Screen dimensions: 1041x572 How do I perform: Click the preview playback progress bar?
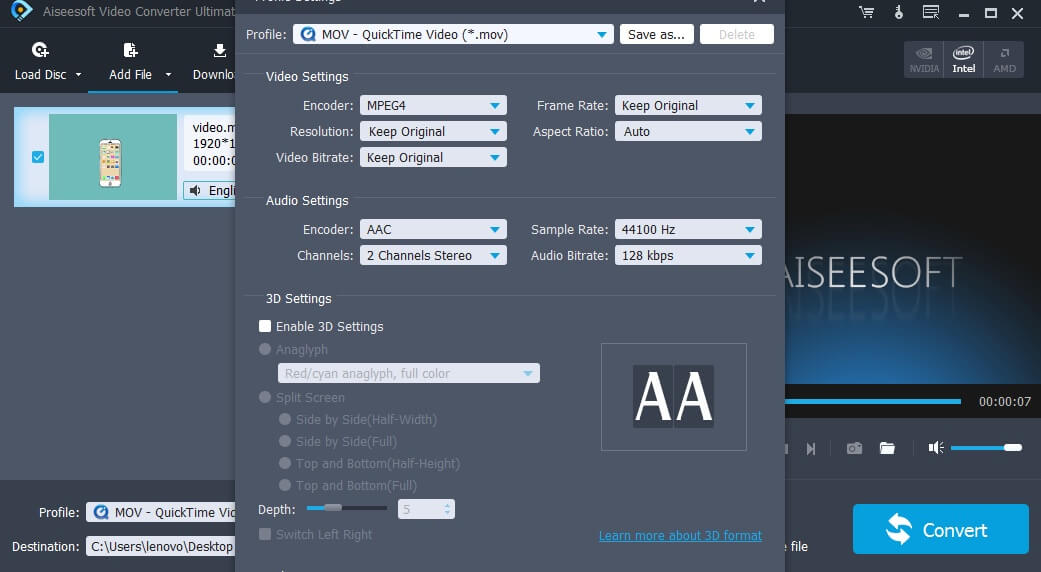coord(872,401)
